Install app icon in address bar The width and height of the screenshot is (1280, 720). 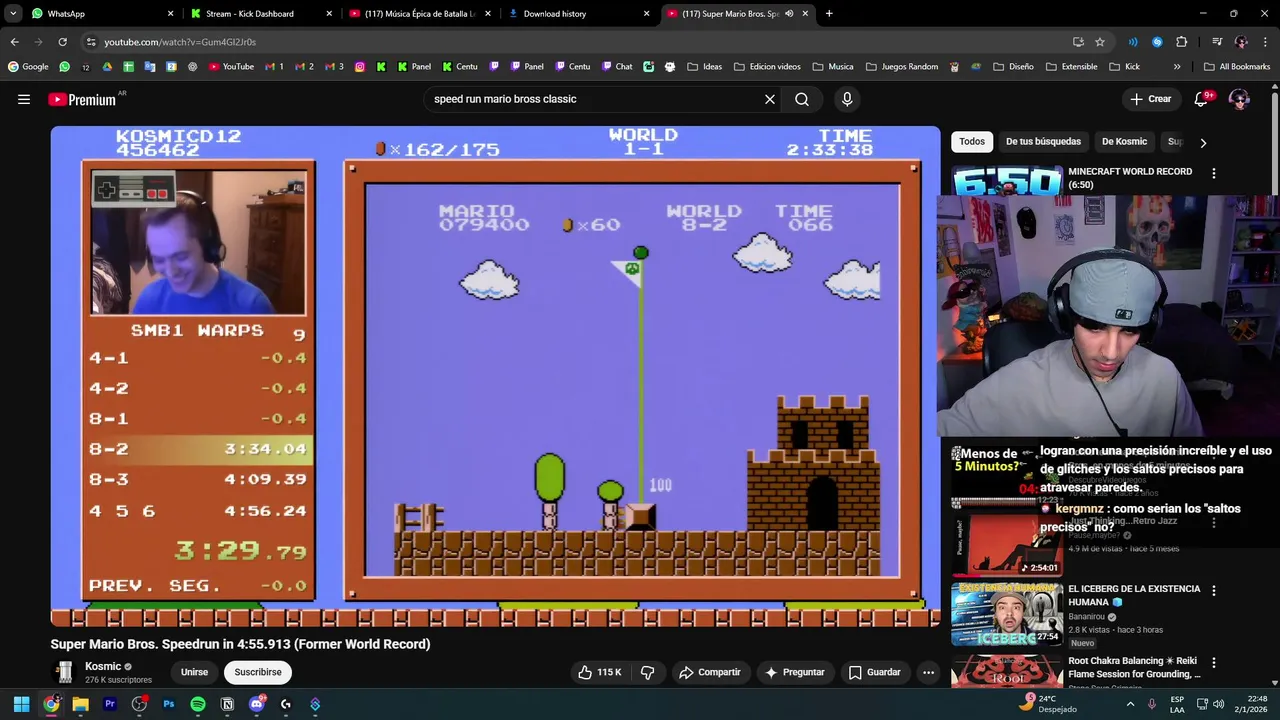(x=1078, y=42)
